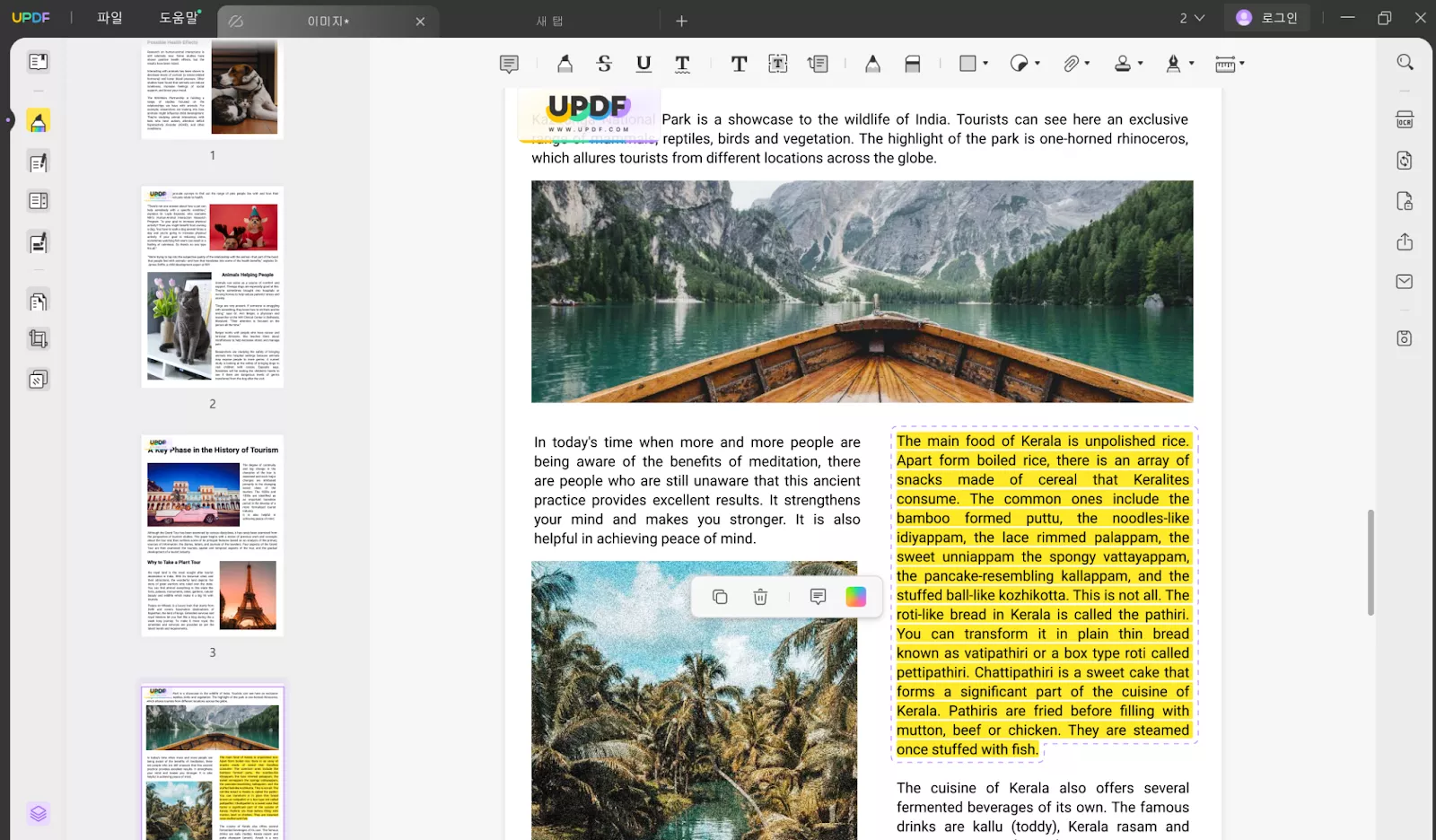The image size is (1436, 840).
Task: Switch to Edit PDF mode in left sidebar
Action: point(38,162)
